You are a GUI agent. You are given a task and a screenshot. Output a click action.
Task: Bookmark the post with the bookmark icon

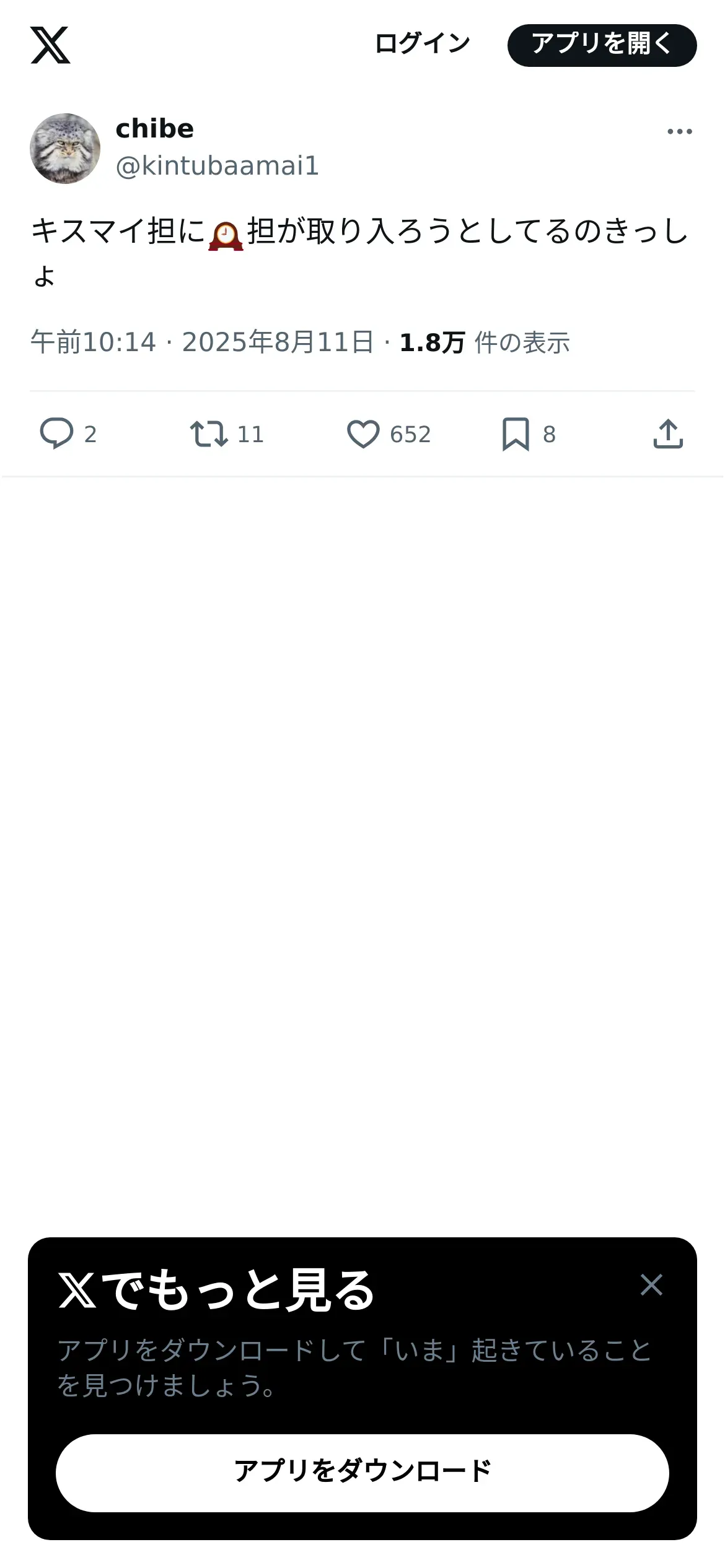[516, 433]
